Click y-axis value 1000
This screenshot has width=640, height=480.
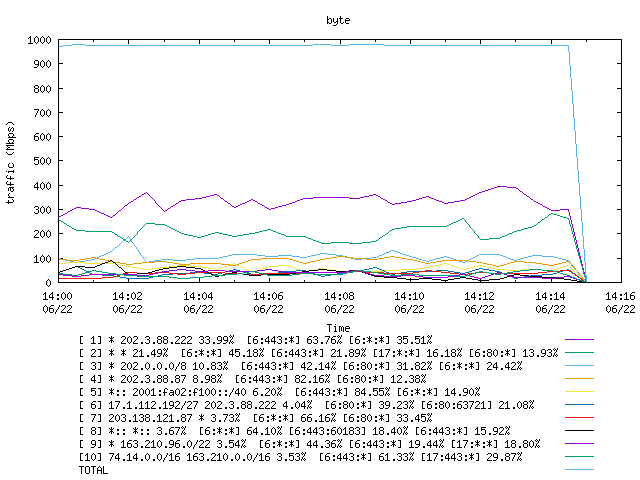pos(39,40)
